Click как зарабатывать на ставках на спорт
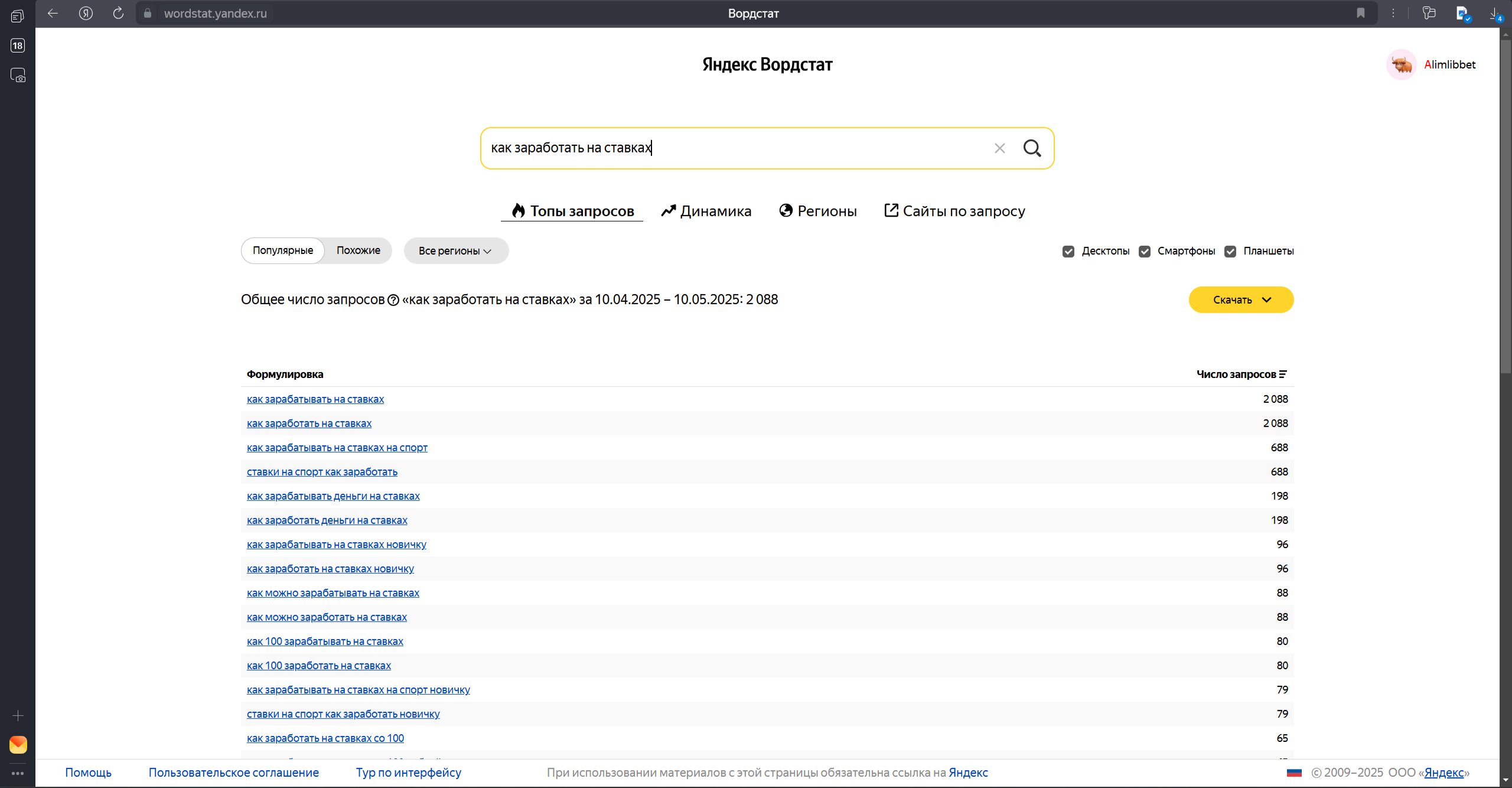 pyautogui.click(x=337, y=448)
